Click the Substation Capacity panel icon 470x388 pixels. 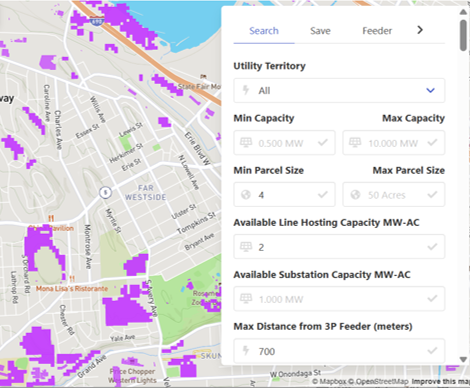point(246,298)
